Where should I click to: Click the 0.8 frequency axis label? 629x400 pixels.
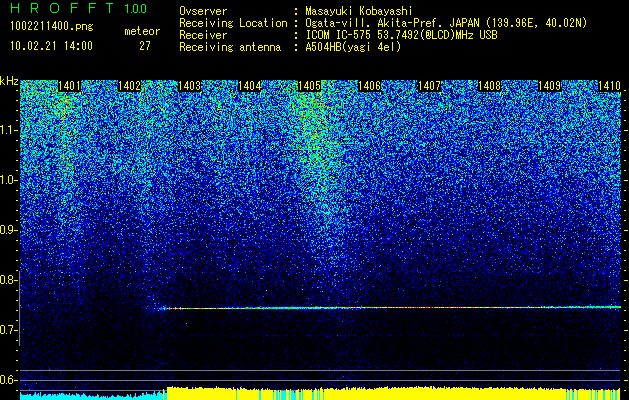pyautogui.click(x=8, y=280)
